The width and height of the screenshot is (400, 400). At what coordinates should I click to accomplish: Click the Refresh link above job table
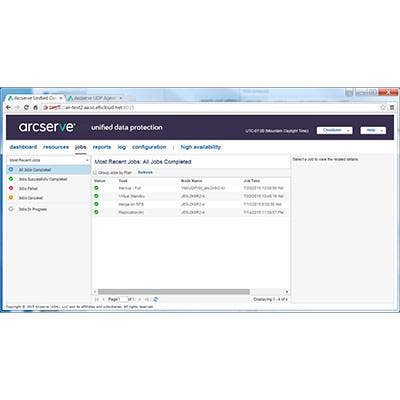pyautogui.click(x=145, y=172)
